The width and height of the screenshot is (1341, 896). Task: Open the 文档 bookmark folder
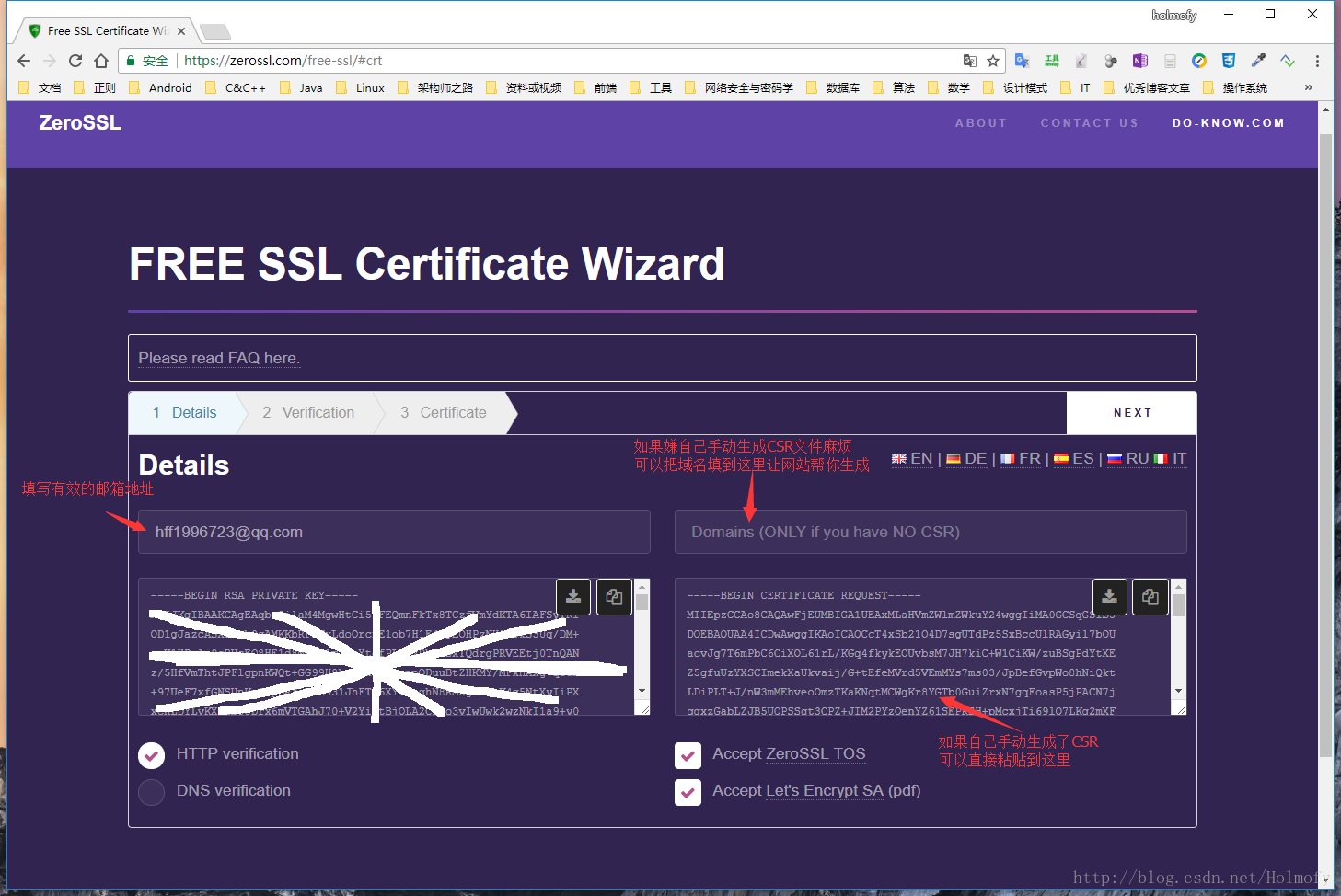40,87
